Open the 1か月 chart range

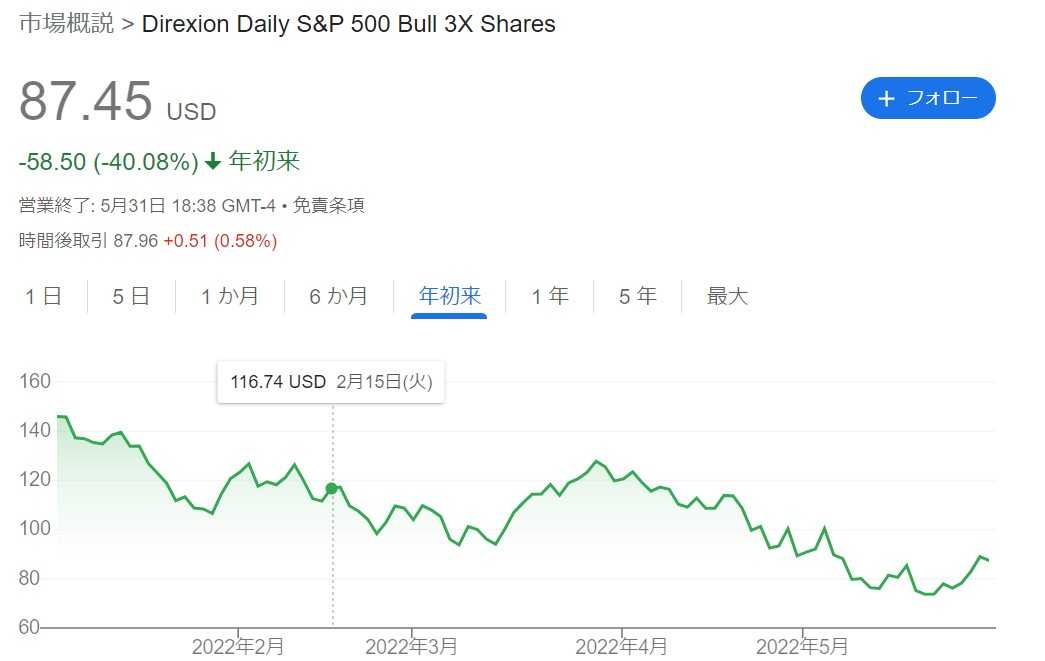pyautogui.click(x=229, y=296)
